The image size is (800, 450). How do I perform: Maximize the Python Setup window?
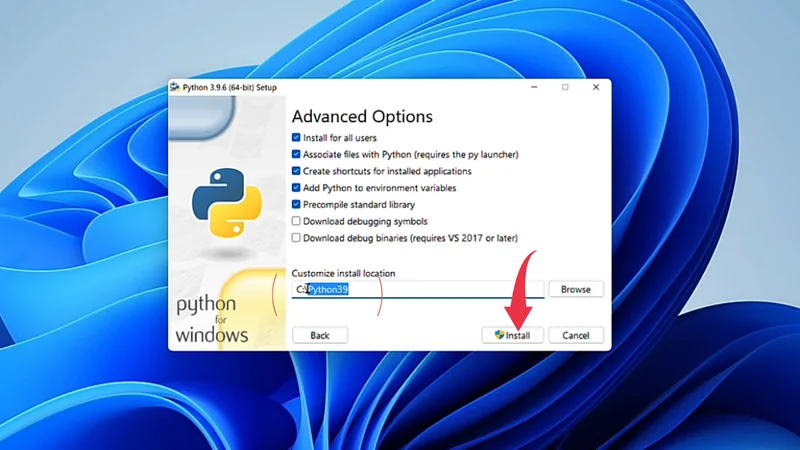point(565,87)
